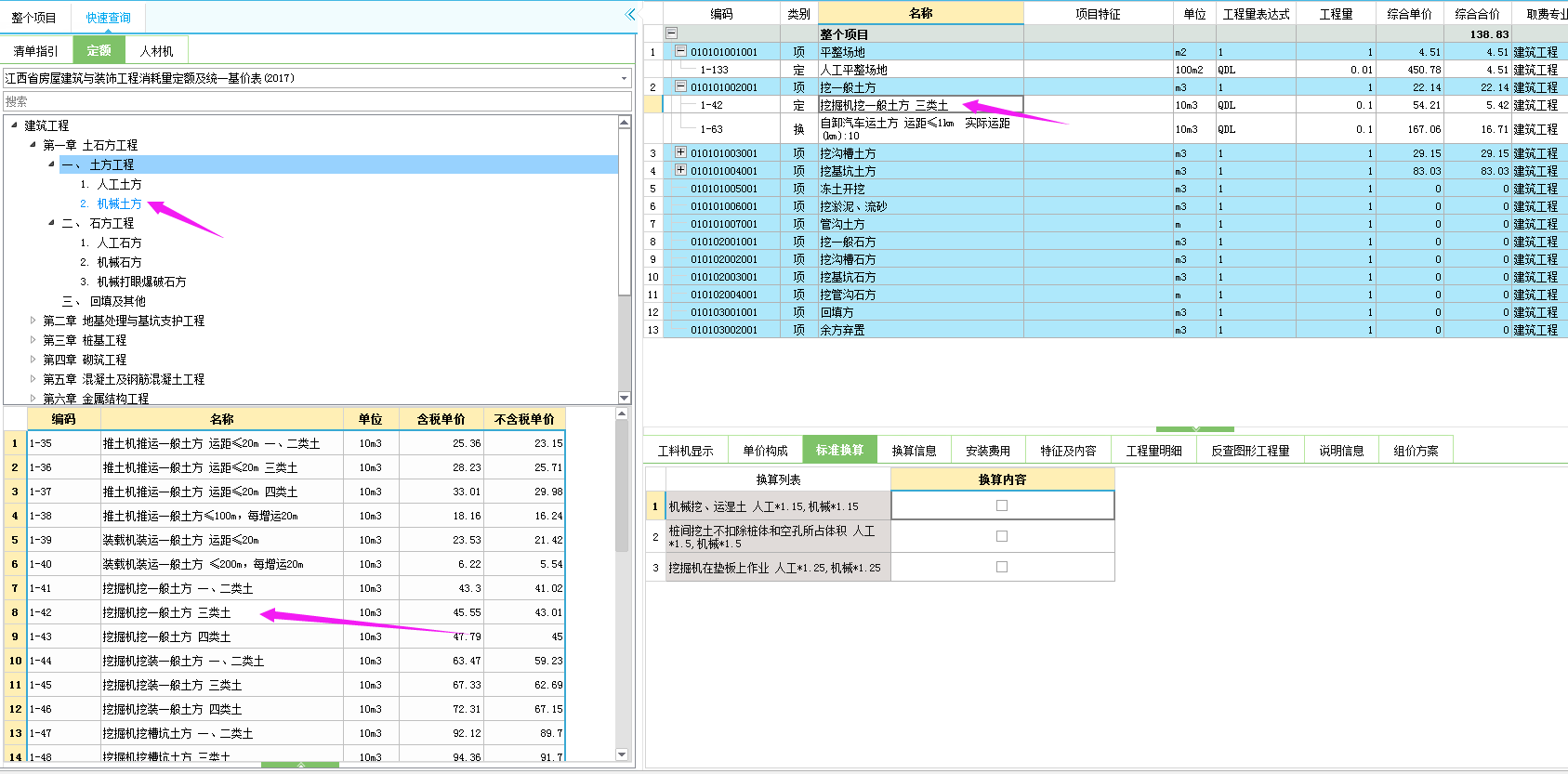Expand 第三章 桩基工程 node
This screenshot has width=1568, height=774.
tap(33, 339)
